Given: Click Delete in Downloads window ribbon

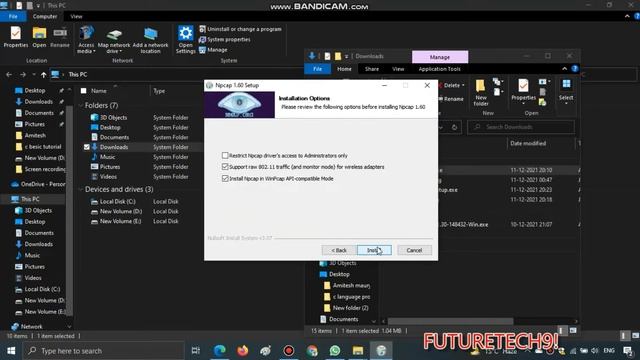Looking at the screenshot, I should pyautogui.click(x=452, y=85).
